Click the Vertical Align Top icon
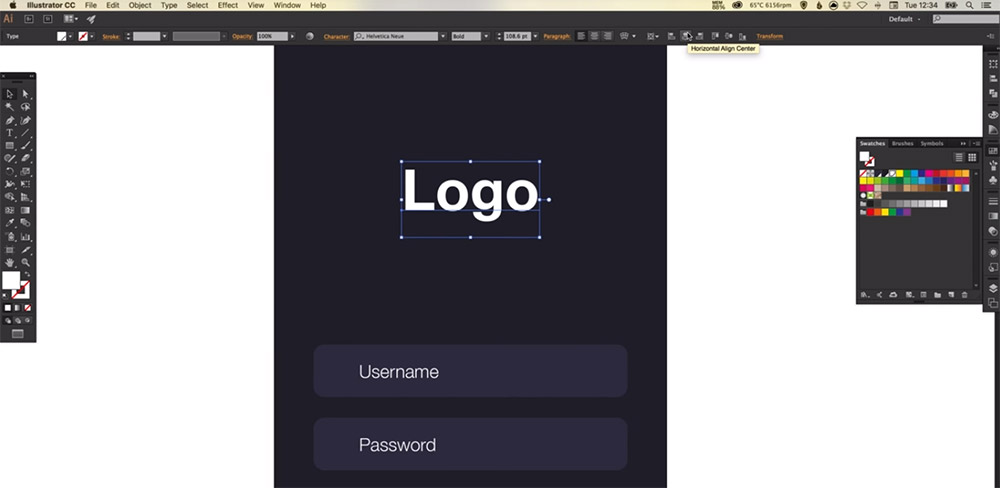The image size is (1000, 488). [715, 36]
